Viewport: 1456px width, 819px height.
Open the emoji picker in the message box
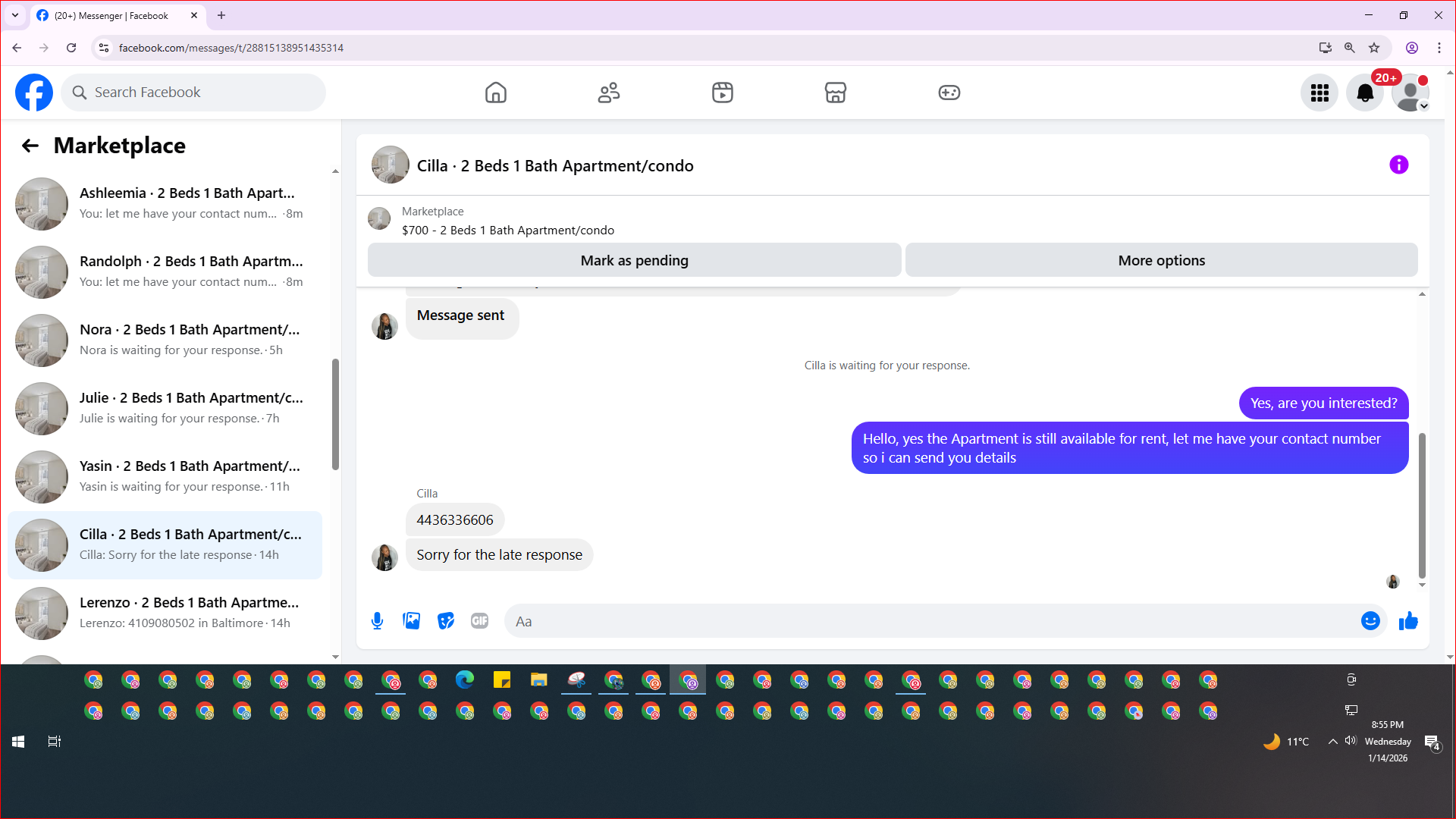1370,621
